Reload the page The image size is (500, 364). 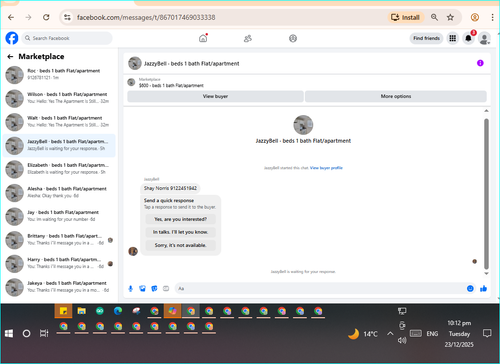pyautogui.click(x=46, y=17)
